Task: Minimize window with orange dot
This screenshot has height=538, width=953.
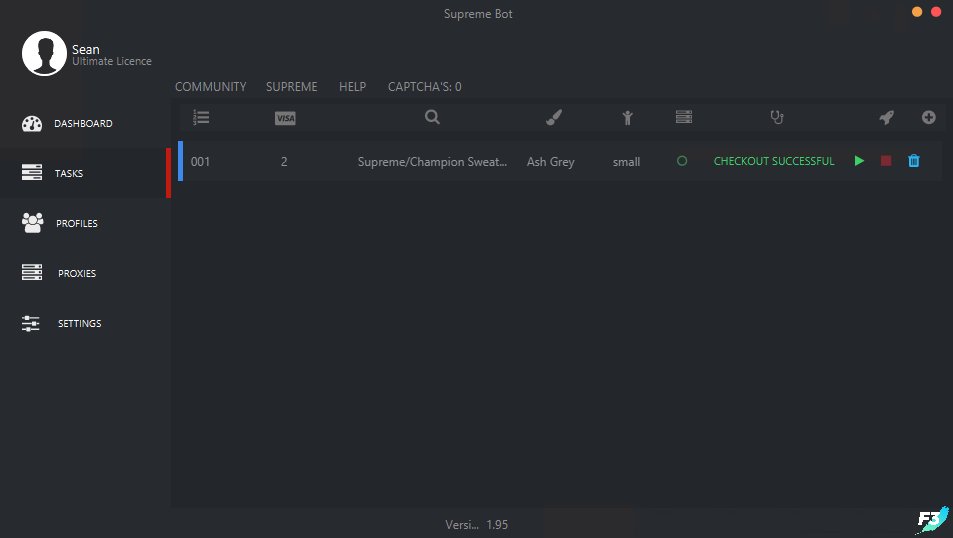Action: (917, 12)
